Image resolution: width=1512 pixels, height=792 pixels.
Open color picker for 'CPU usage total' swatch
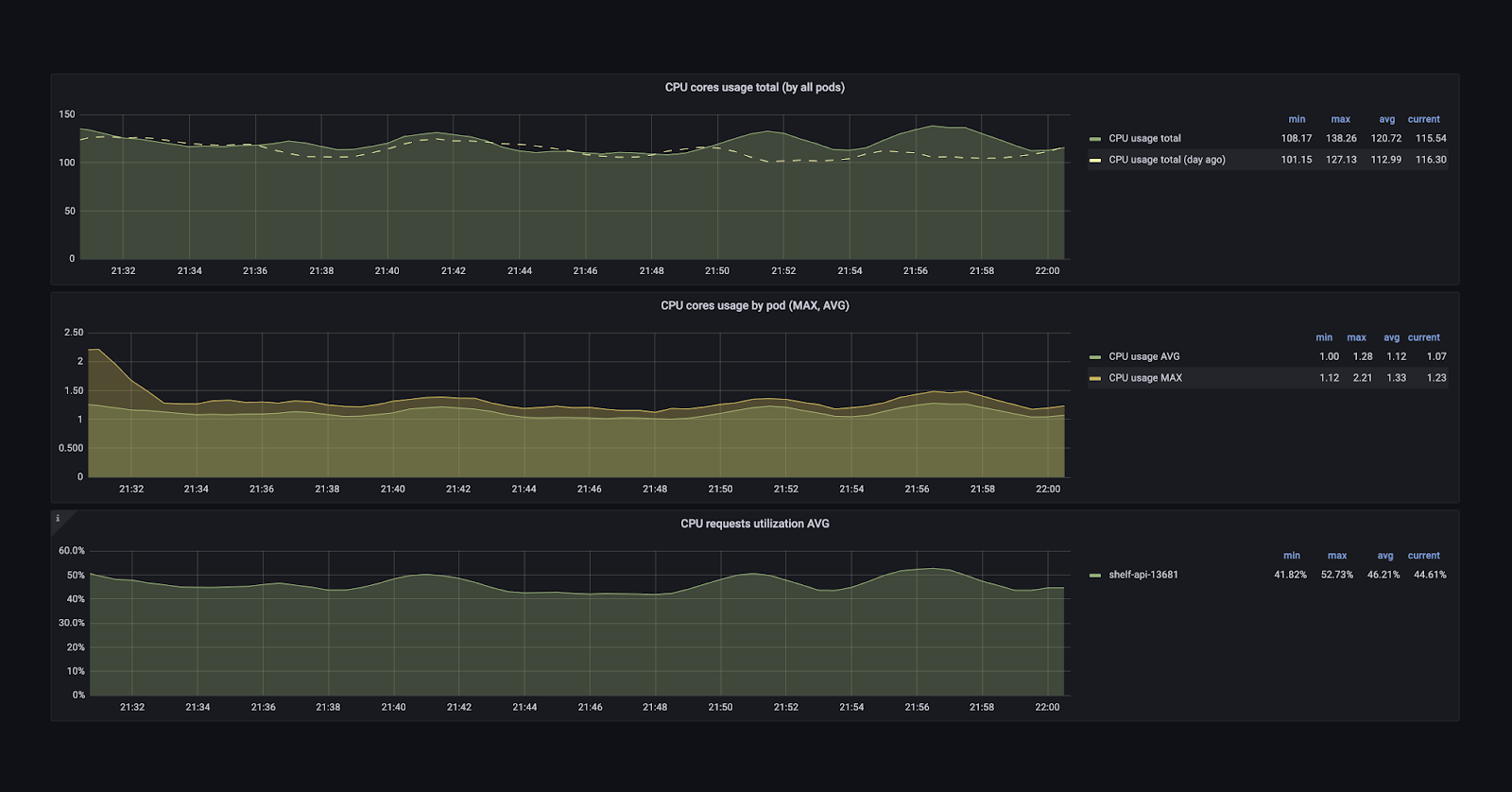tap(1095, 139)
